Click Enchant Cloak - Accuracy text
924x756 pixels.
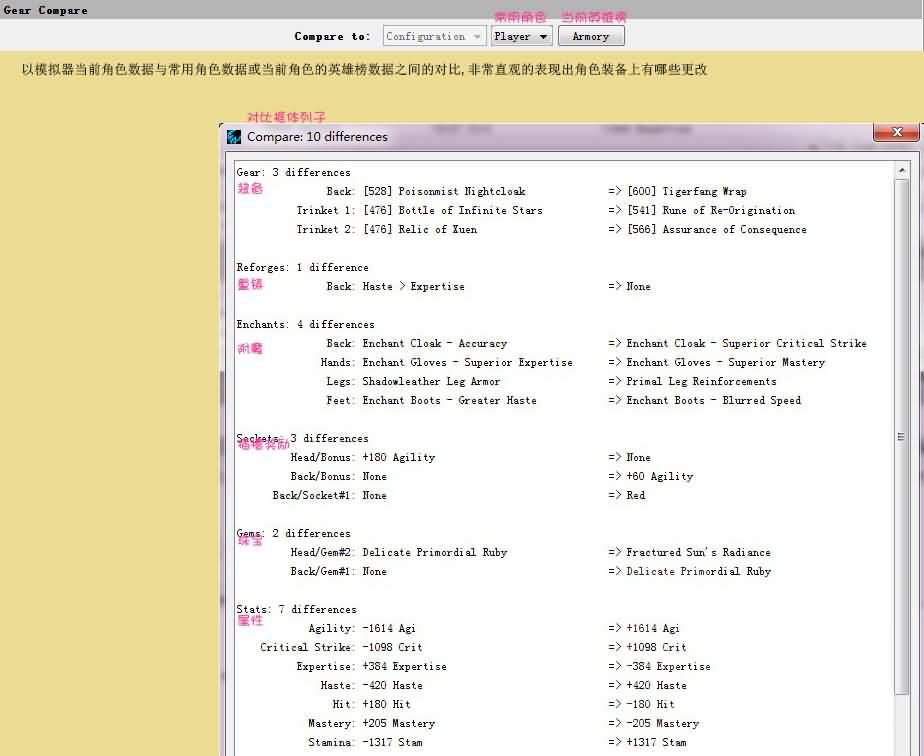435,344
